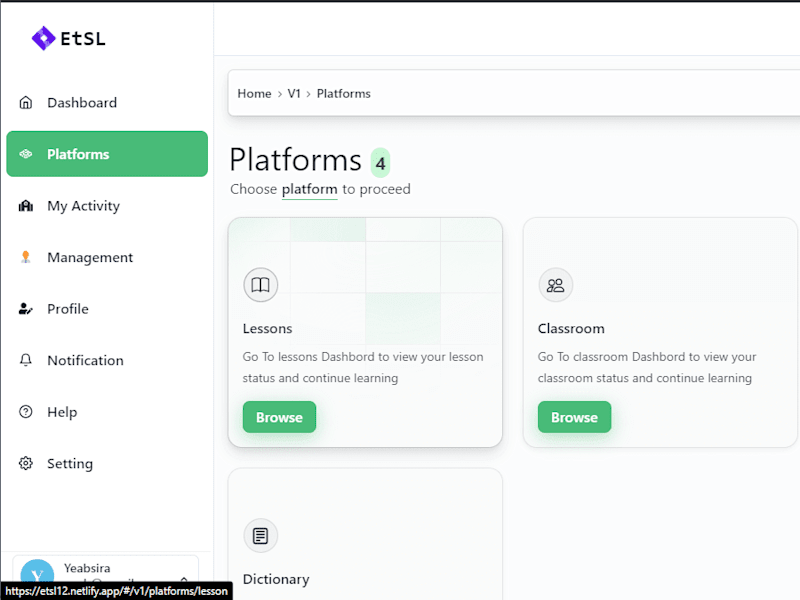Click the Management person icon
The image size is (800, 600).
pyautogui.click(x=26, y=257)
